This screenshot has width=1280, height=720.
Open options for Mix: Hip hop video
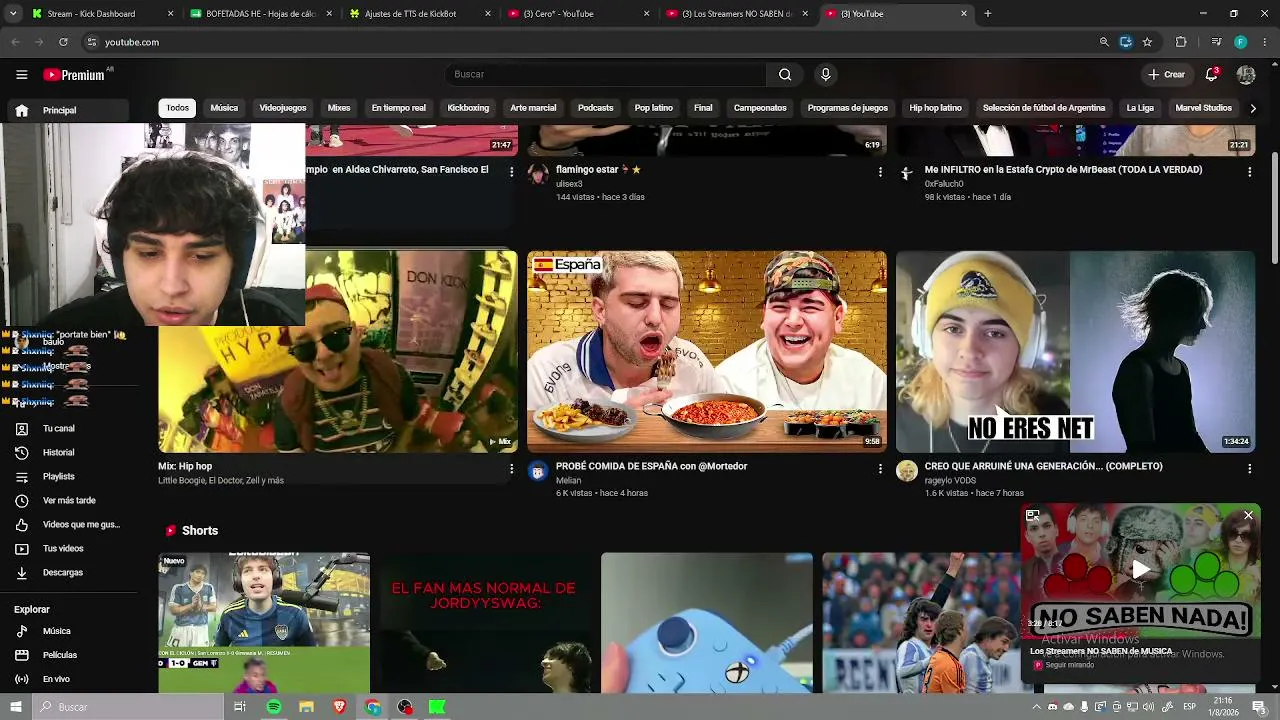[x=511, y=468]
